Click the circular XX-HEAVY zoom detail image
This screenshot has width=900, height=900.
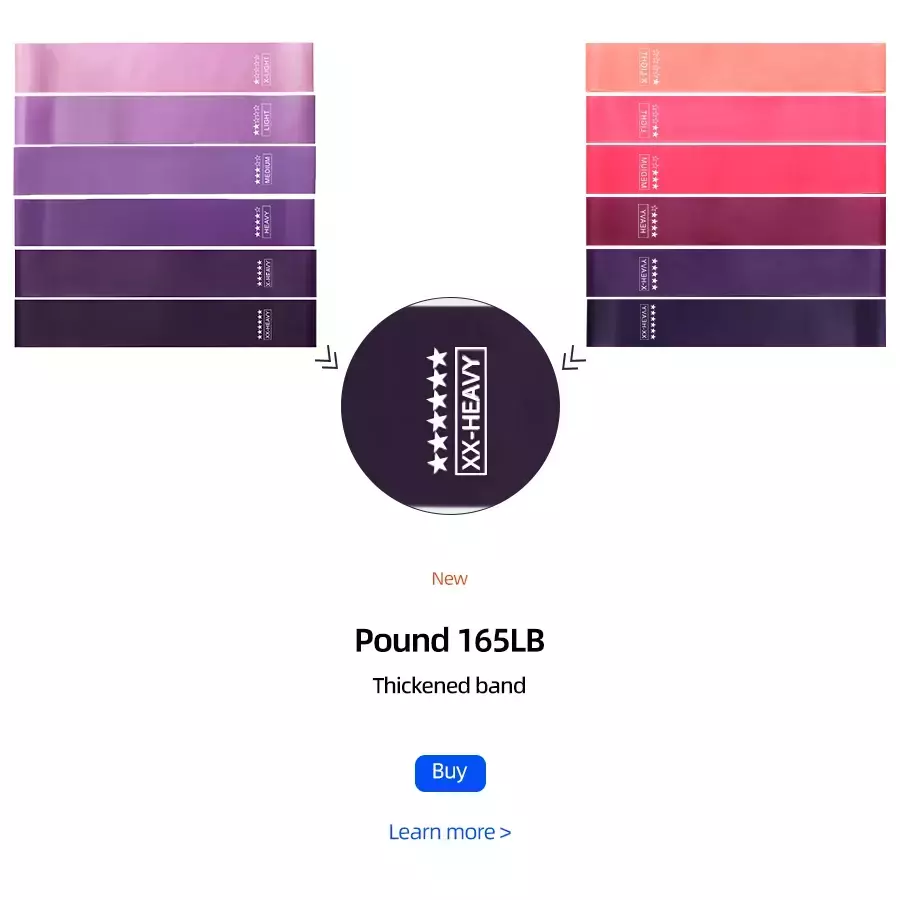point(450,406)
